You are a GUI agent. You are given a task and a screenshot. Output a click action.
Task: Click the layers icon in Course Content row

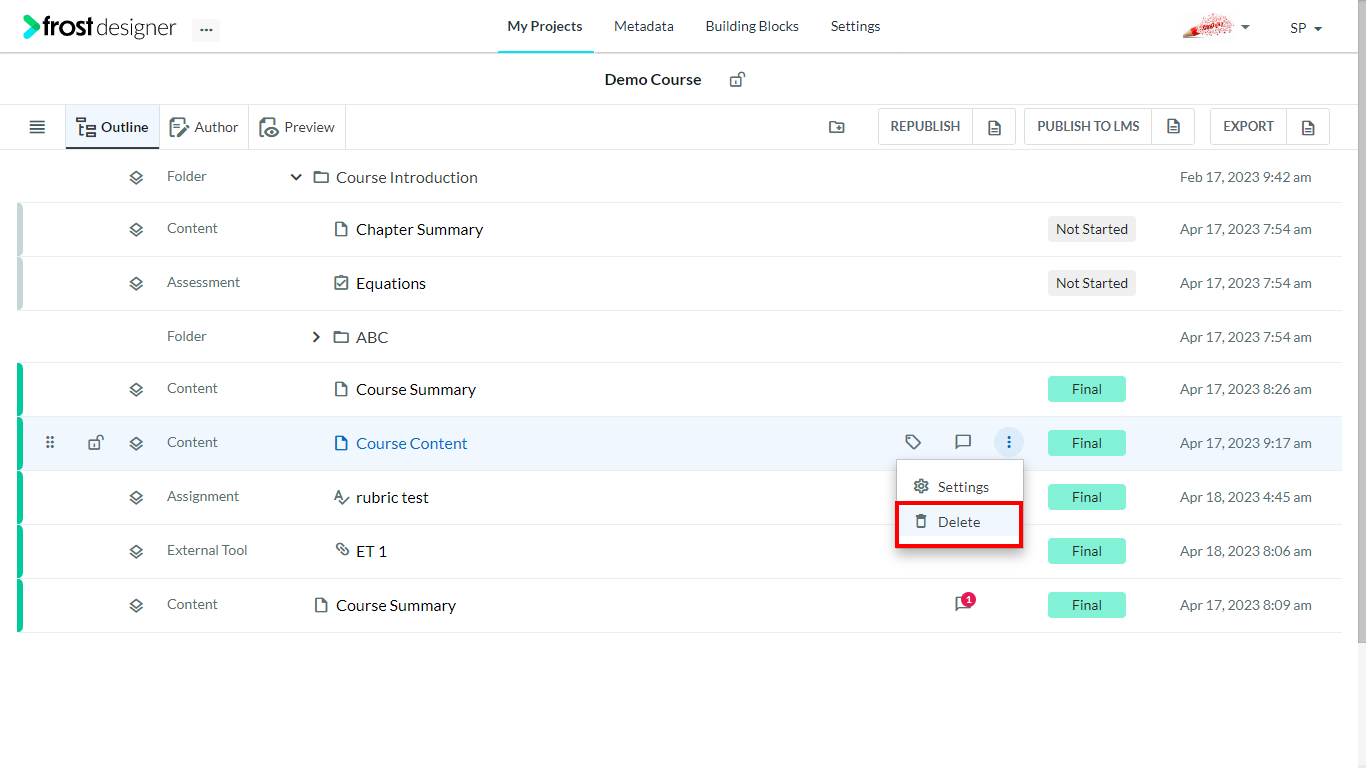[x=136, y=443]
